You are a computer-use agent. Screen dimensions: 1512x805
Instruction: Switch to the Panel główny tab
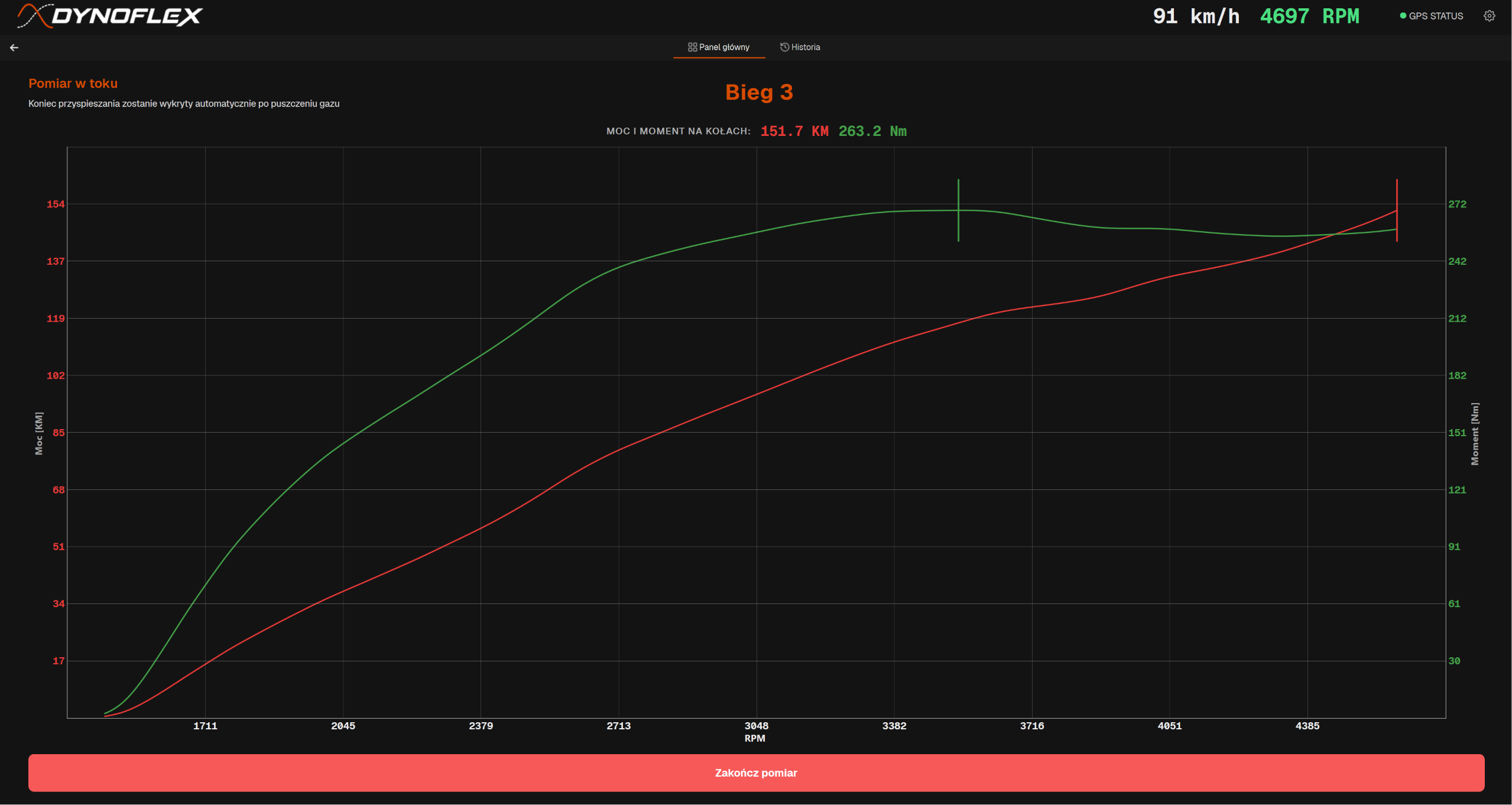pyautogui.click(x=719, y=47)
